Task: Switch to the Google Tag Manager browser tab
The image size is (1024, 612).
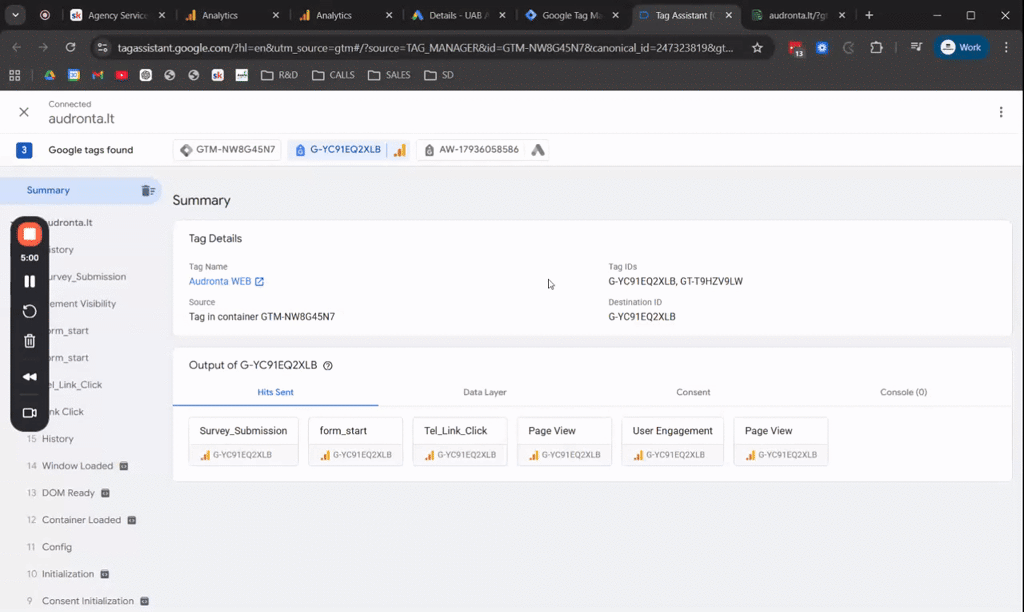Action: [x=572, y=15]
